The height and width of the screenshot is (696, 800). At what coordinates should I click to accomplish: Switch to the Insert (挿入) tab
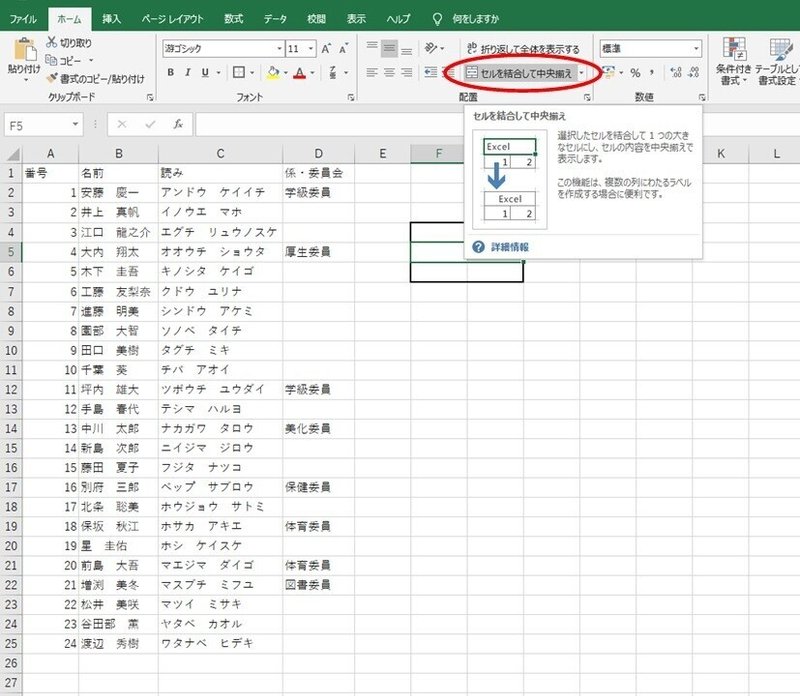[x=111, y=19]
